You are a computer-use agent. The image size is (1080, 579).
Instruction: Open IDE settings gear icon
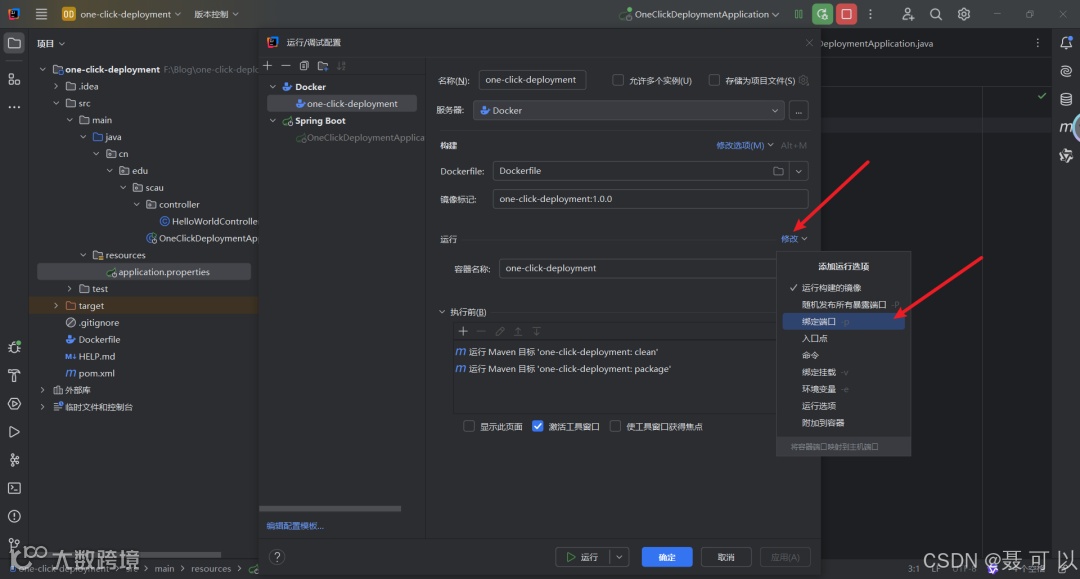(964, 14)
